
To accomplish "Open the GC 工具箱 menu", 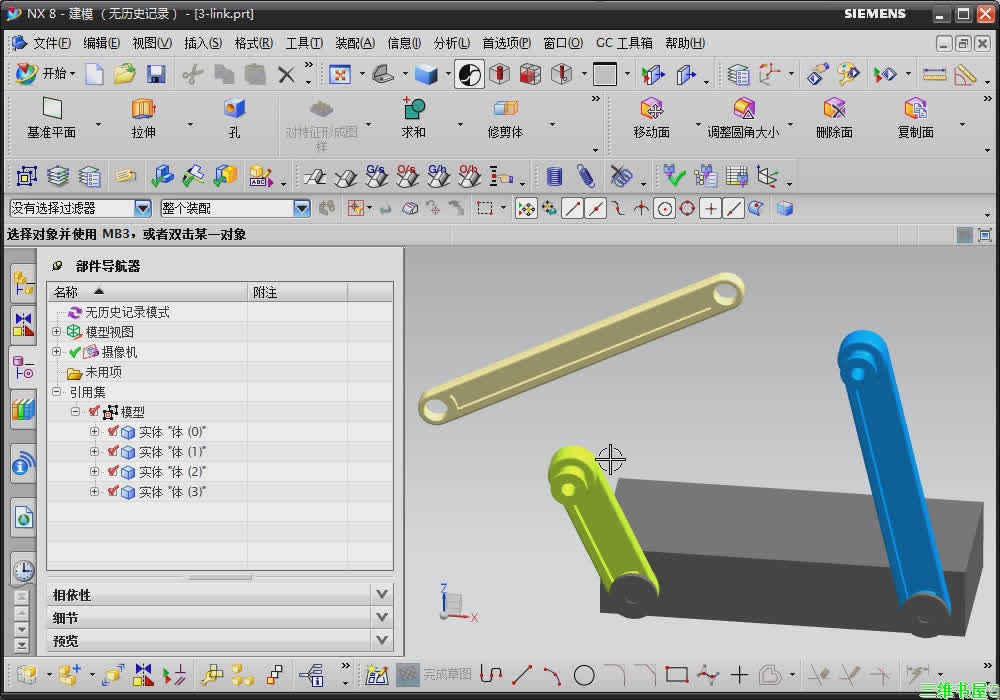I will (624, 43).
